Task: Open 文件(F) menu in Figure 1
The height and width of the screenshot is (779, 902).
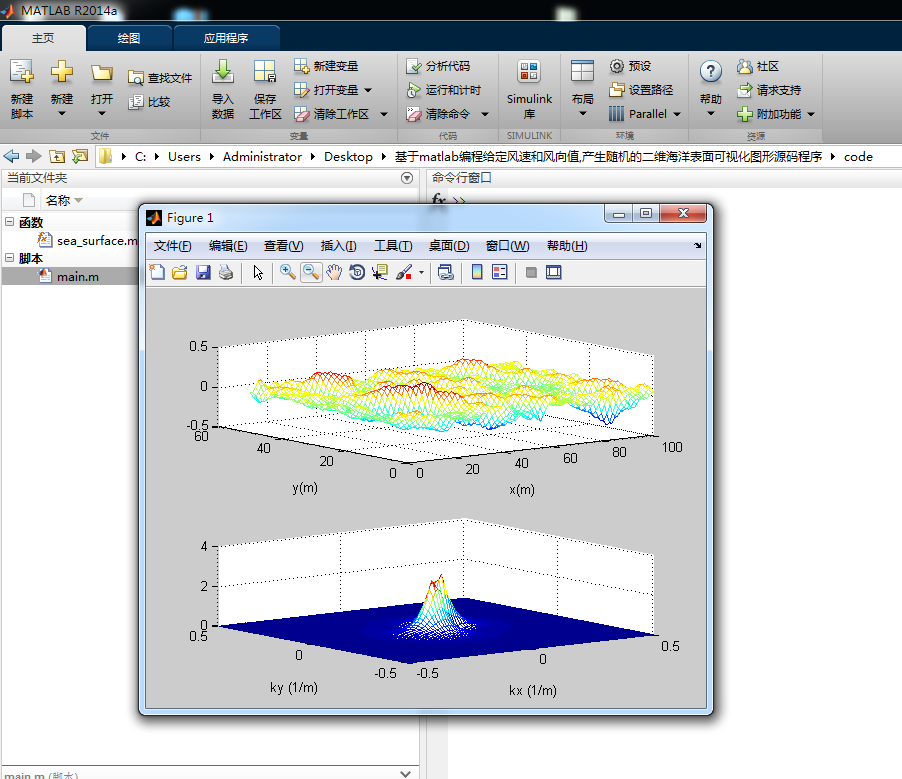Action: 173,246
